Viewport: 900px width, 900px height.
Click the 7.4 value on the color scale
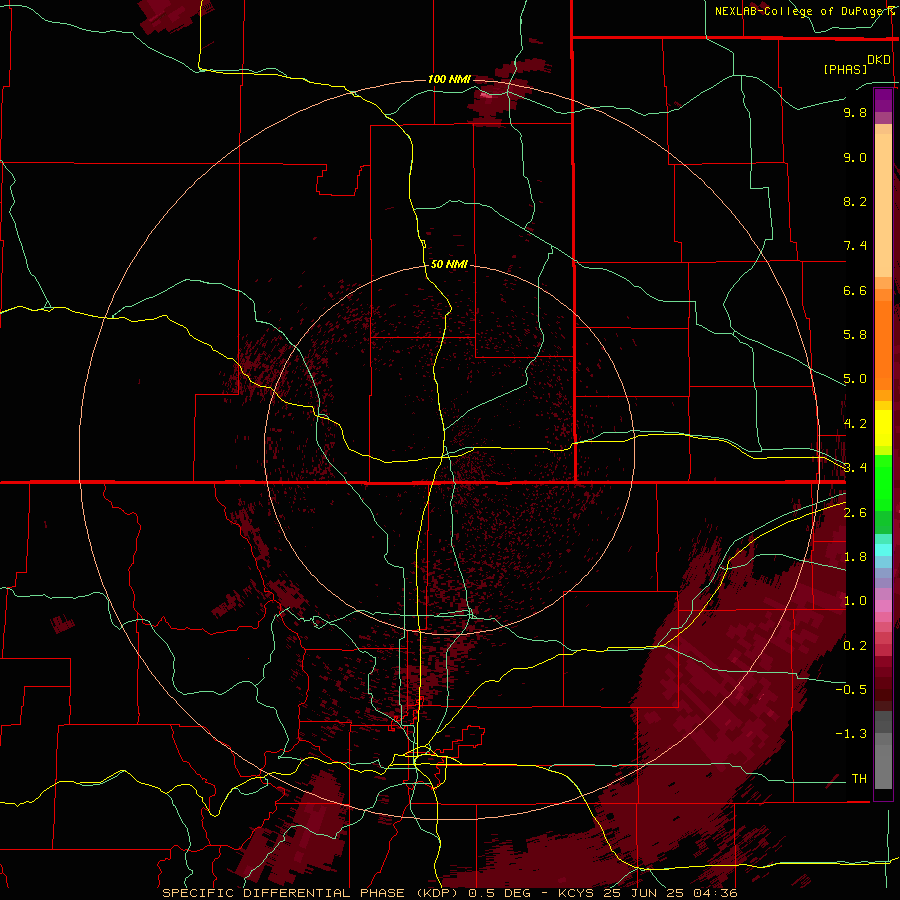[x=855, y=246]
